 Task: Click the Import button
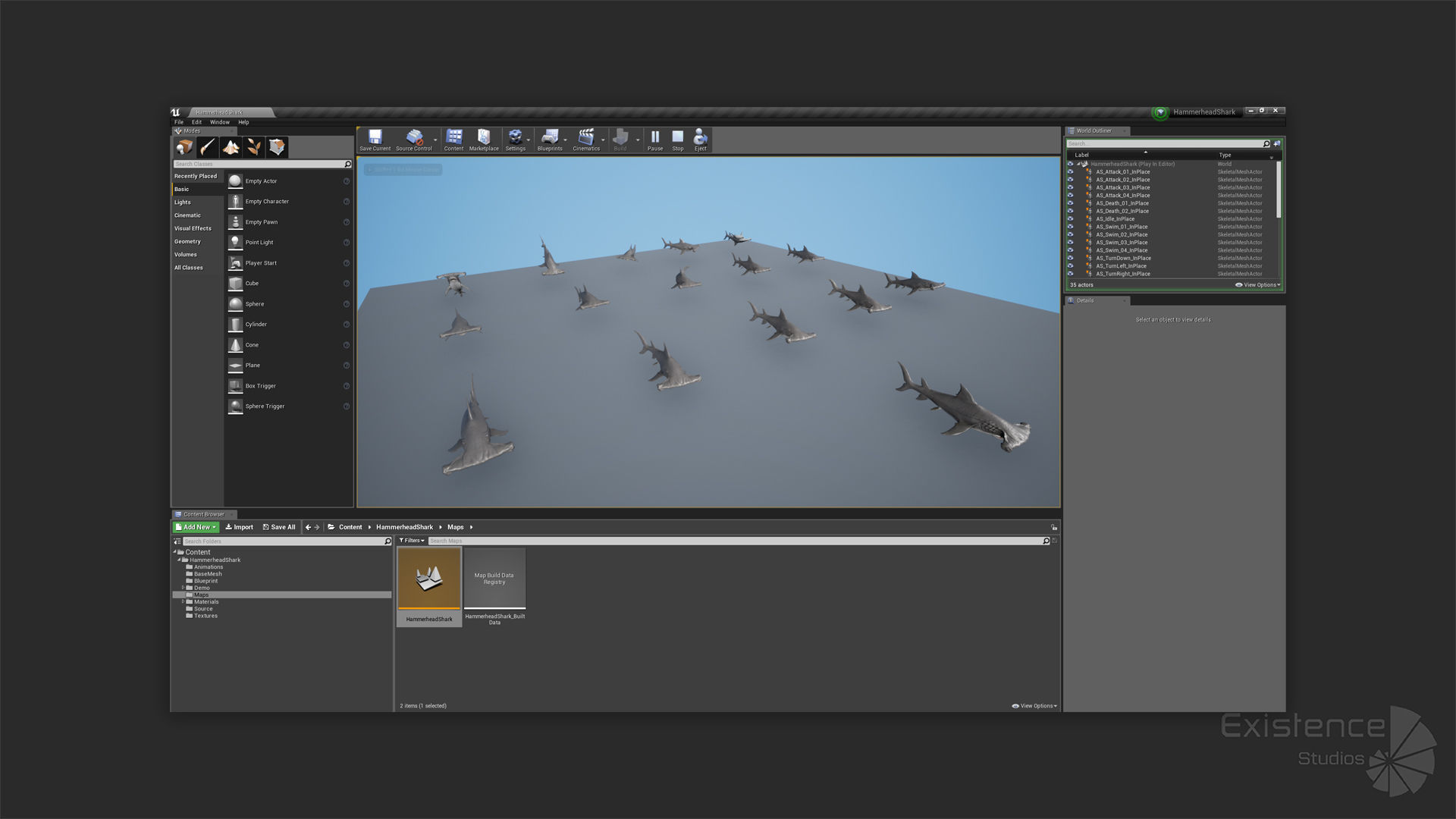[x=239, y=527]
